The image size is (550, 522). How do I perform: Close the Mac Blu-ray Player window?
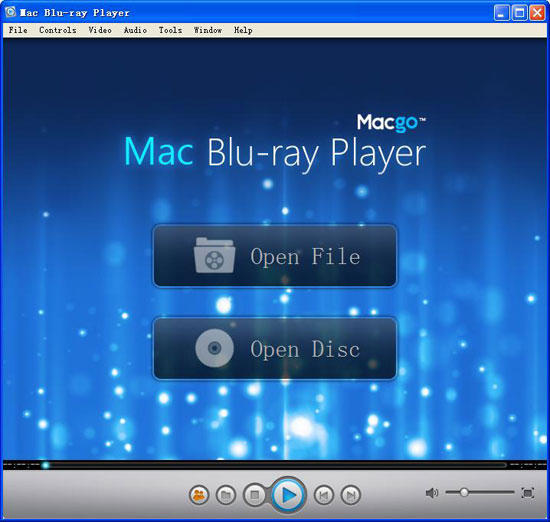click(537, 13)
